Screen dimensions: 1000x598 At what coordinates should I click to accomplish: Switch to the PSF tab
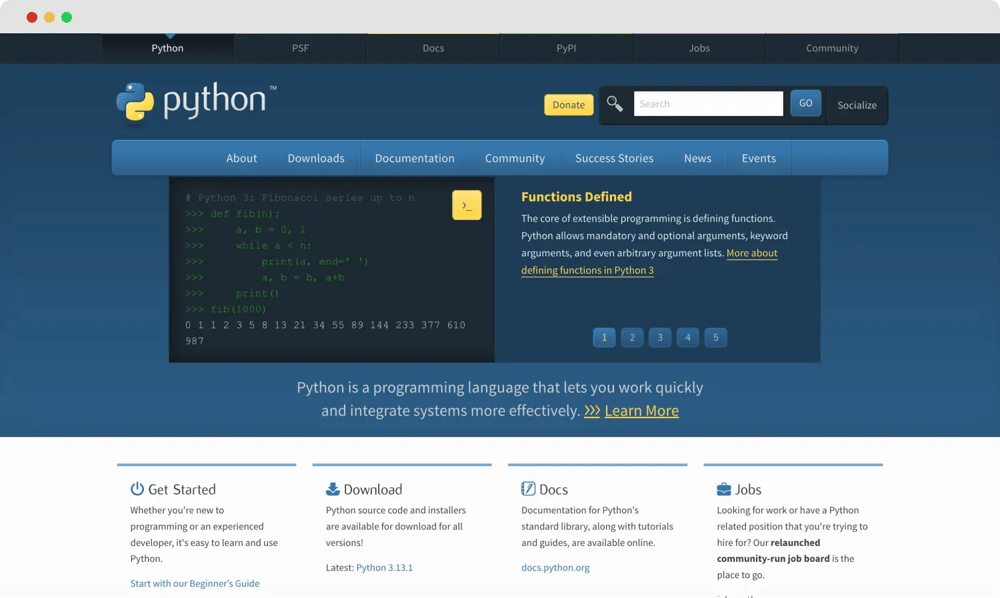[300, 47]
